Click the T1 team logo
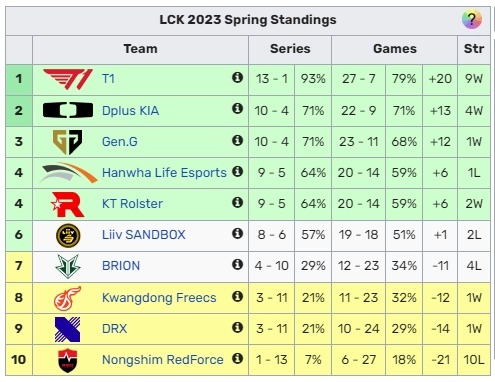Image resolution: width=495 pixels, height=382 pixels. pyautogui.click(x=68, y=79)
